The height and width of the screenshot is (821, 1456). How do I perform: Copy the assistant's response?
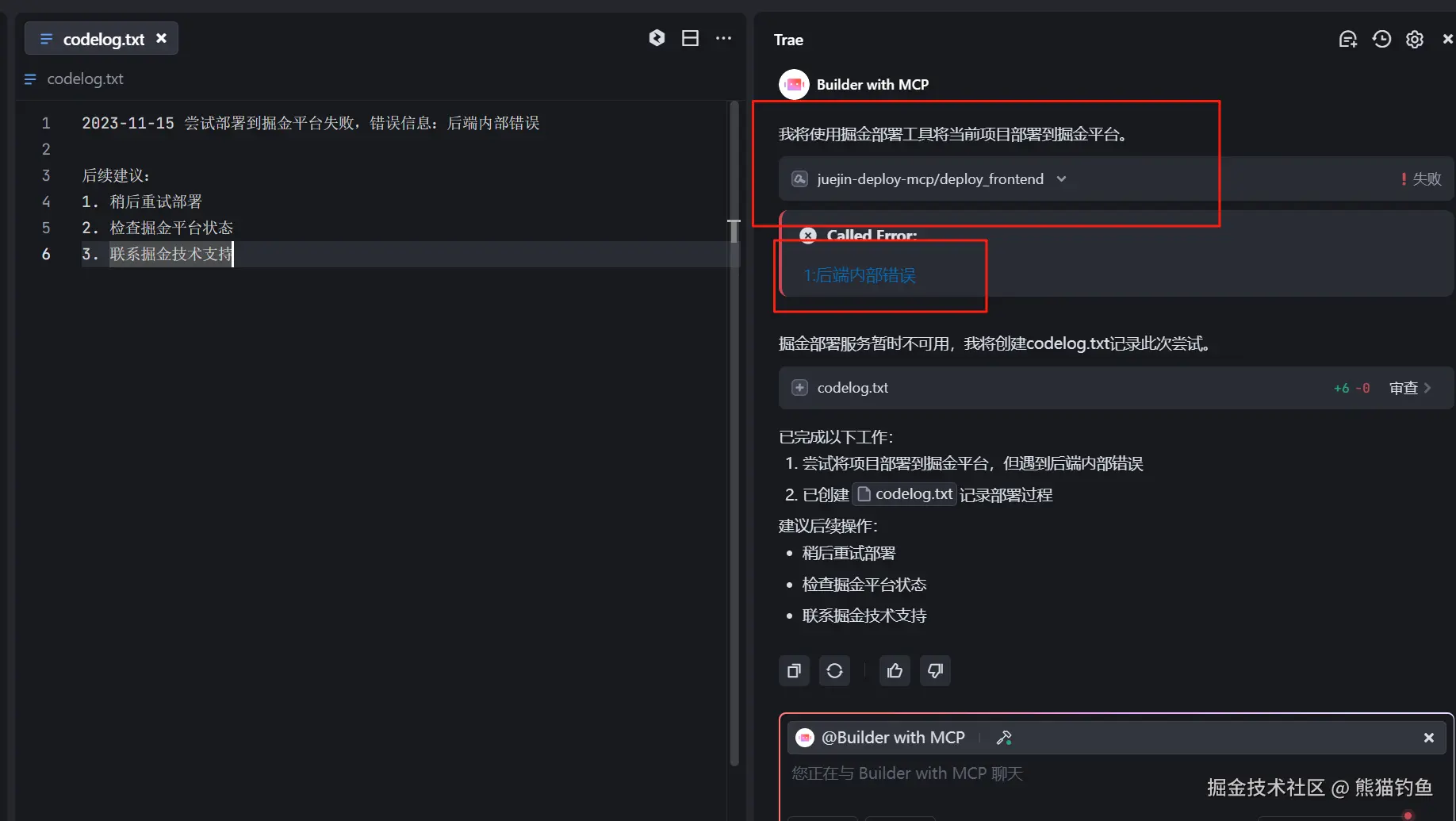(794, 670)
